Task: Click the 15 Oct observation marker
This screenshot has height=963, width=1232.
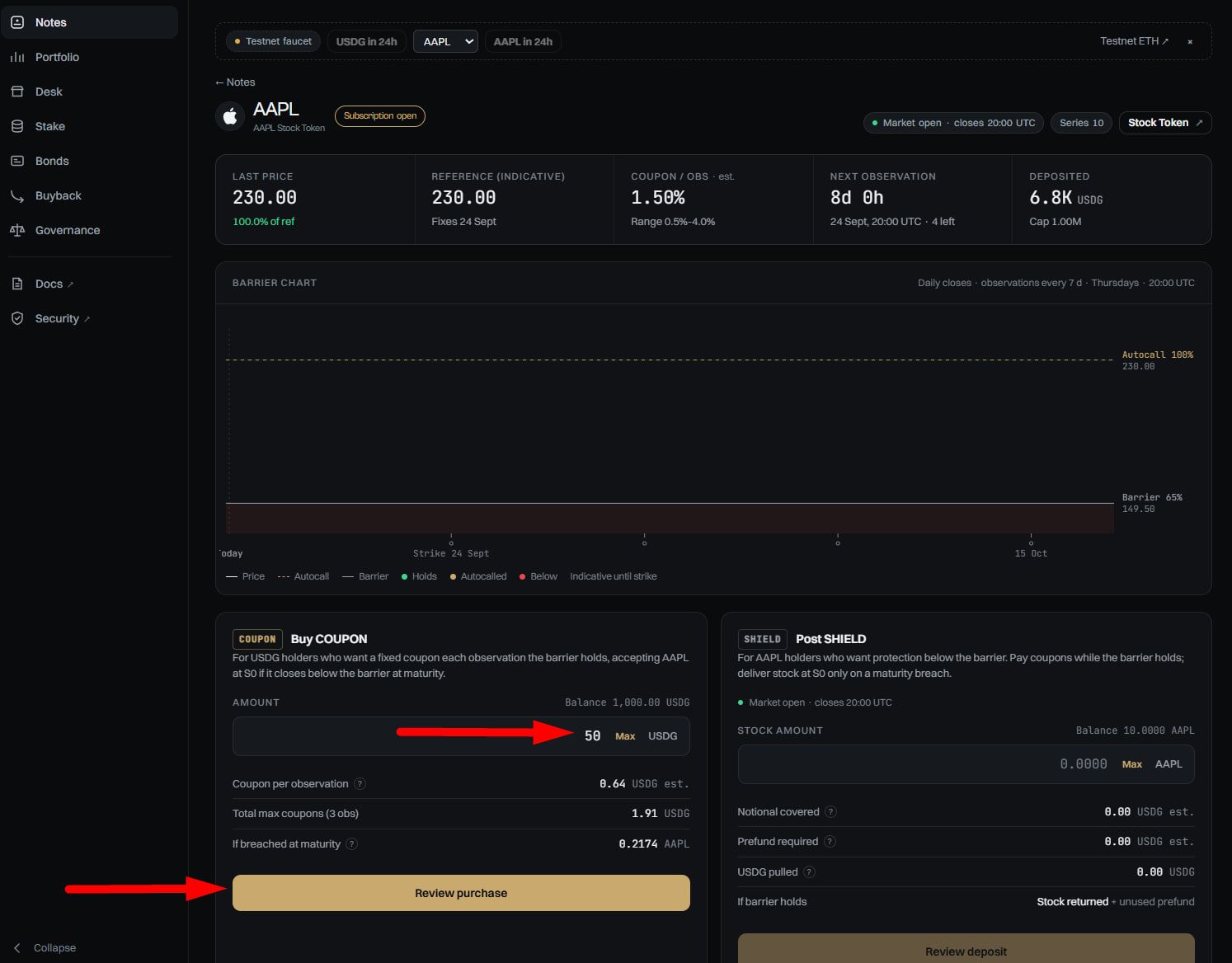Action: 1031,543
